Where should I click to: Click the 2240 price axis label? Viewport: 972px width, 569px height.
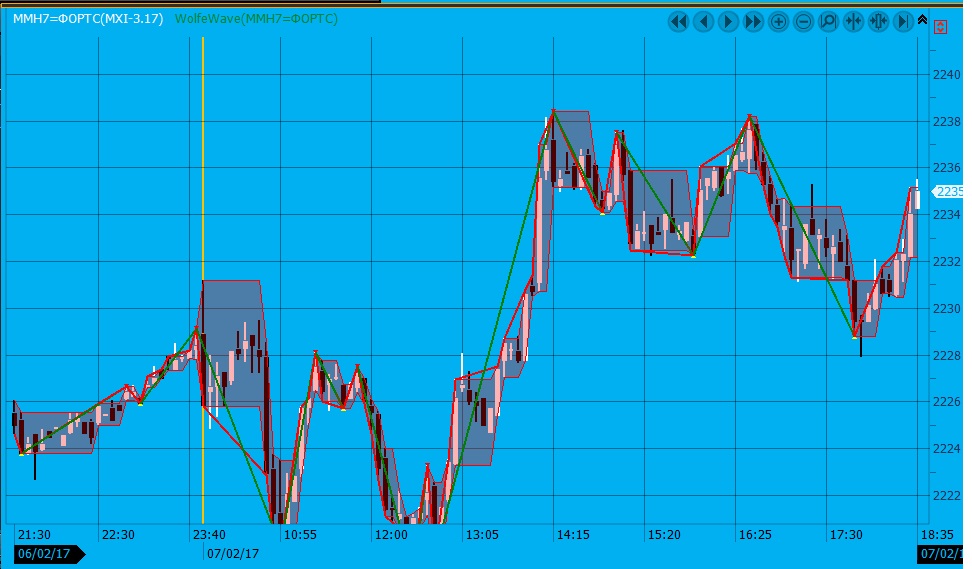pyautogui.click(x=947, y=75)
